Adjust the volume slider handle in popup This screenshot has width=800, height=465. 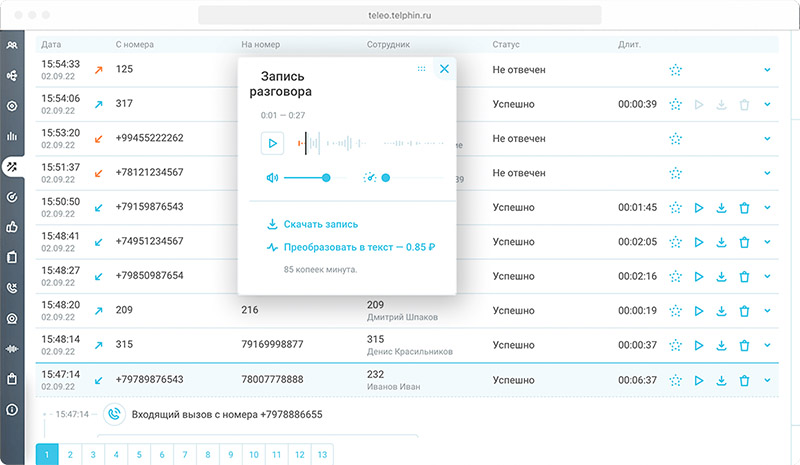coord(326,178)
